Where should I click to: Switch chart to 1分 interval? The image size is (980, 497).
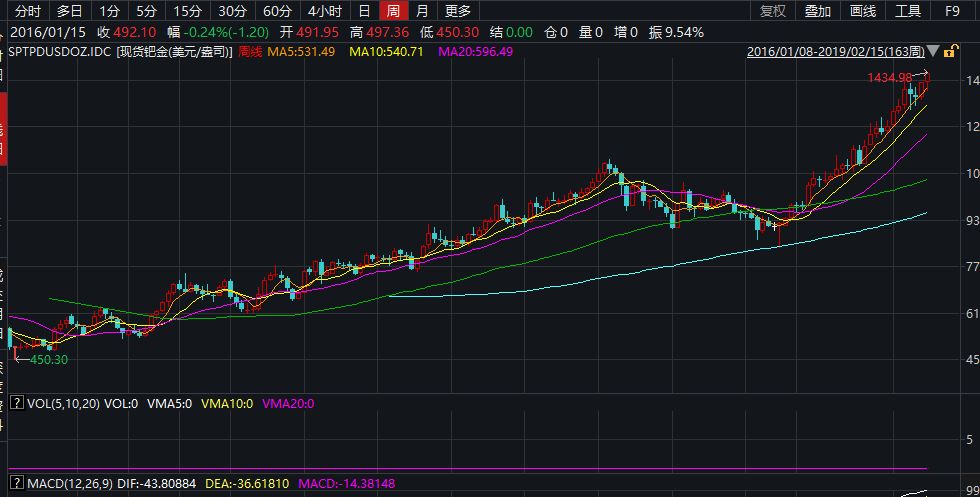coord(110,11)
